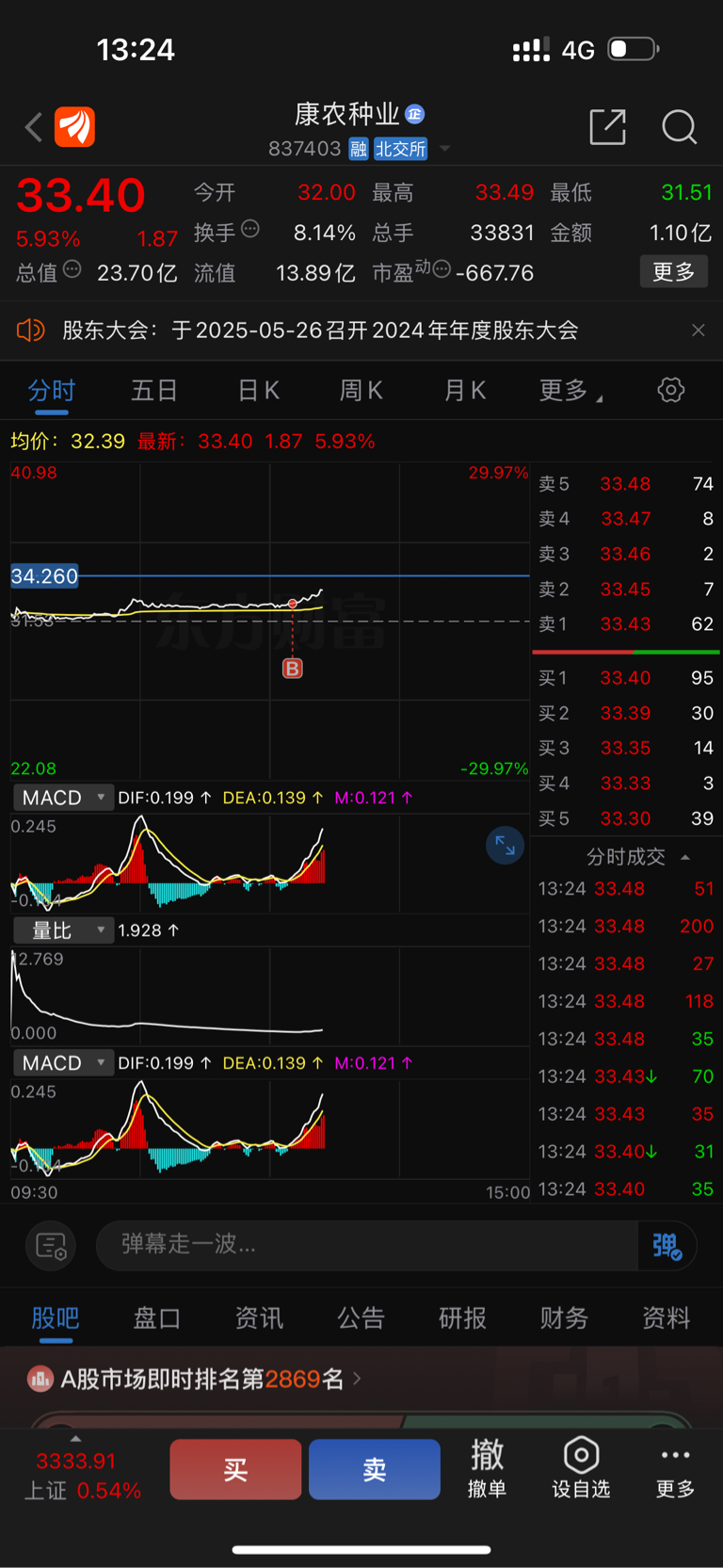Image resolution: width=723 pixels, height=1568 pixels.
Task: Dismiss the shareholder meeting notice
Action: [699, 331]
